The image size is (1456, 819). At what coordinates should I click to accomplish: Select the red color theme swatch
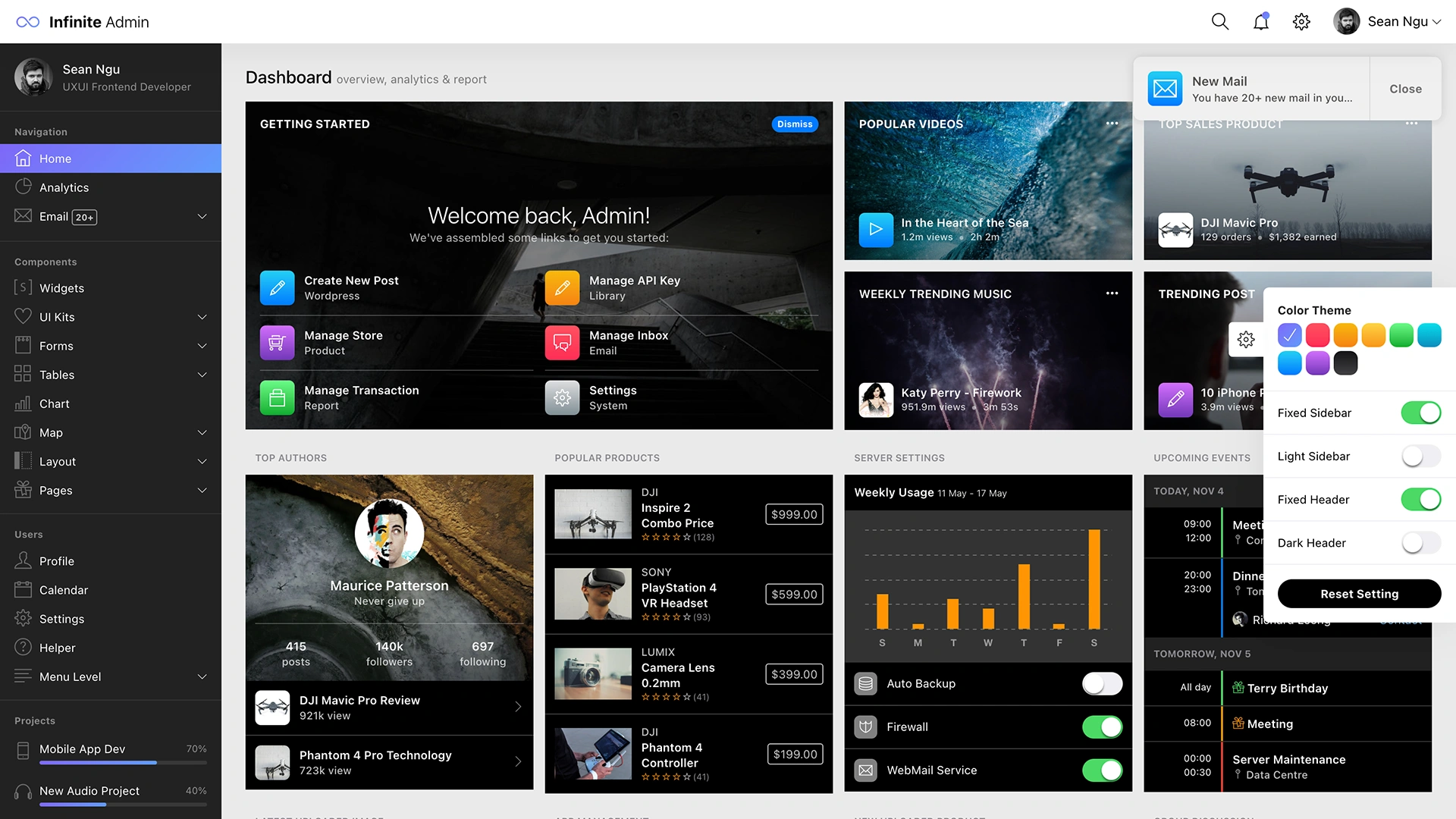pyautogui.click(x=1317, y=335)
